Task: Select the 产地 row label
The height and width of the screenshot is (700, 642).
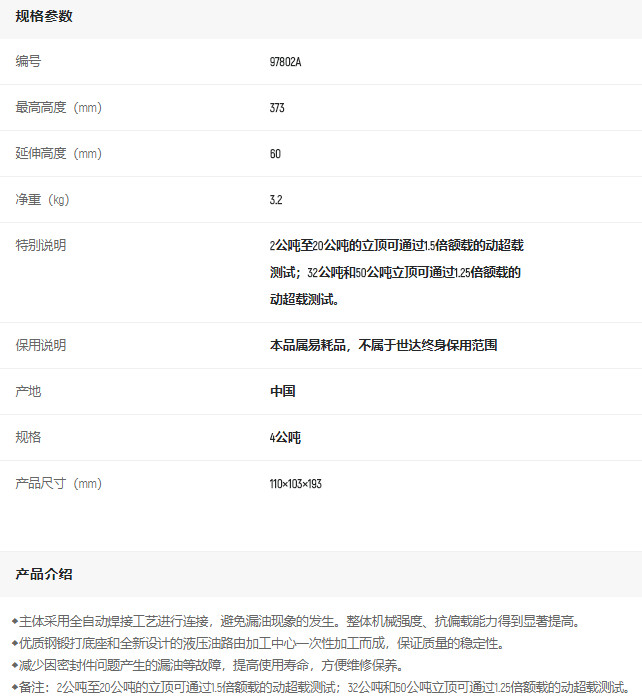Action: (x=29, y=391)
